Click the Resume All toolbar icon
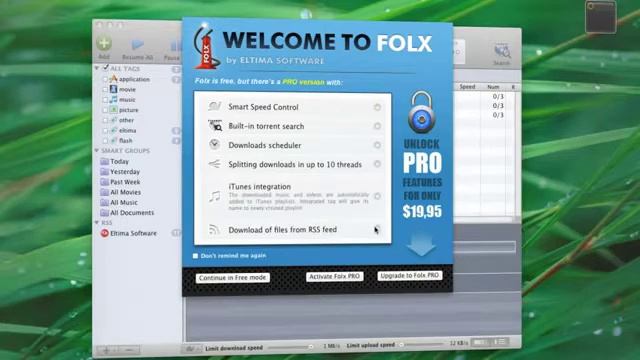This screenshot has height=360, width=640. (138, 44)
